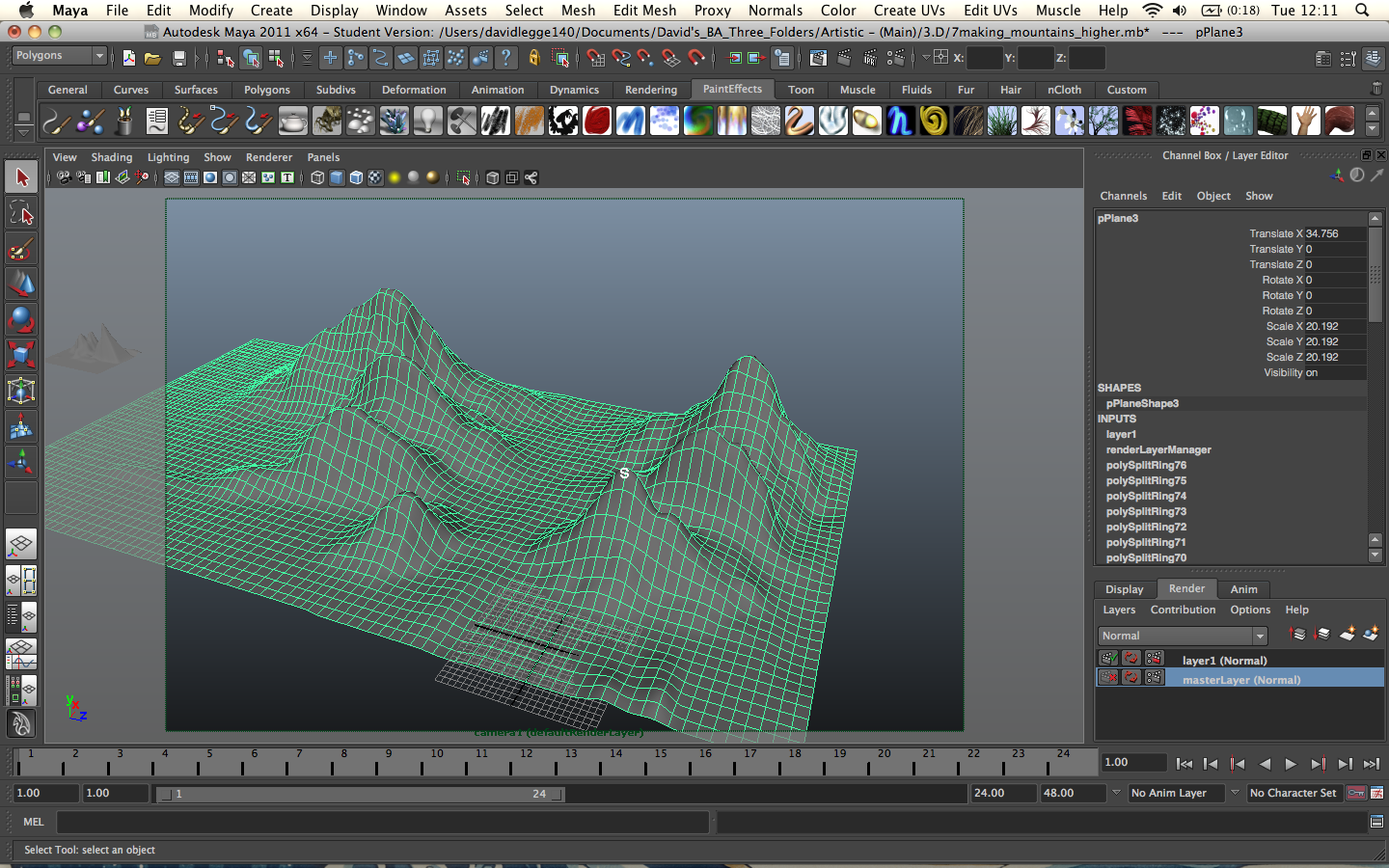Open the Renderer panel menu
This screenshot has height=868, width=1389.
(268, 157)
